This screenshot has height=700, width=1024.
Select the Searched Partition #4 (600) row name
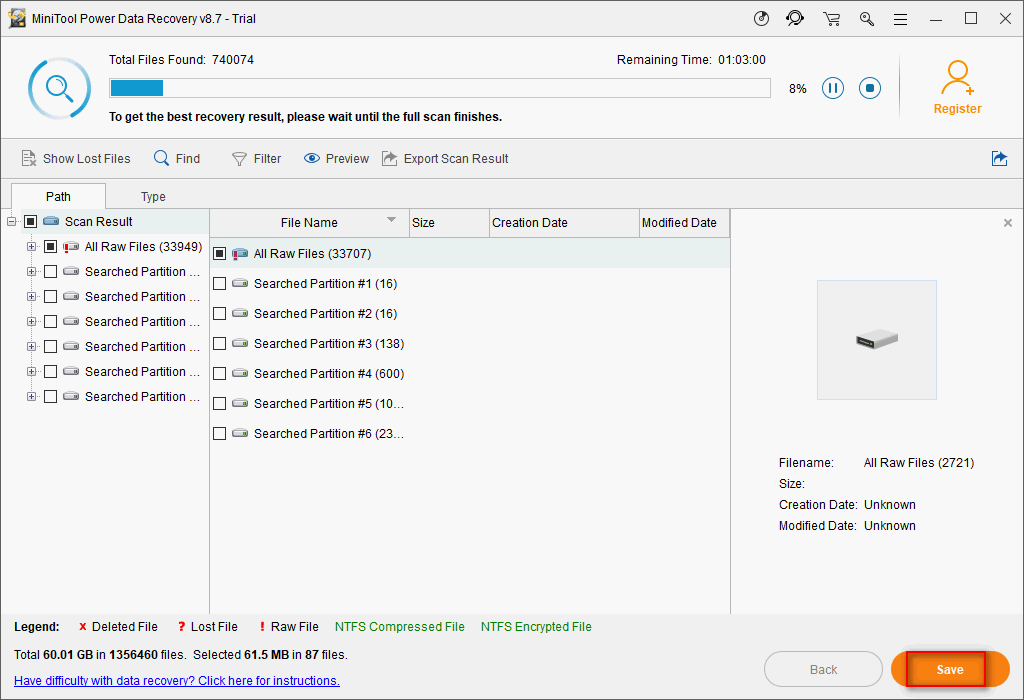click(329, 374)
